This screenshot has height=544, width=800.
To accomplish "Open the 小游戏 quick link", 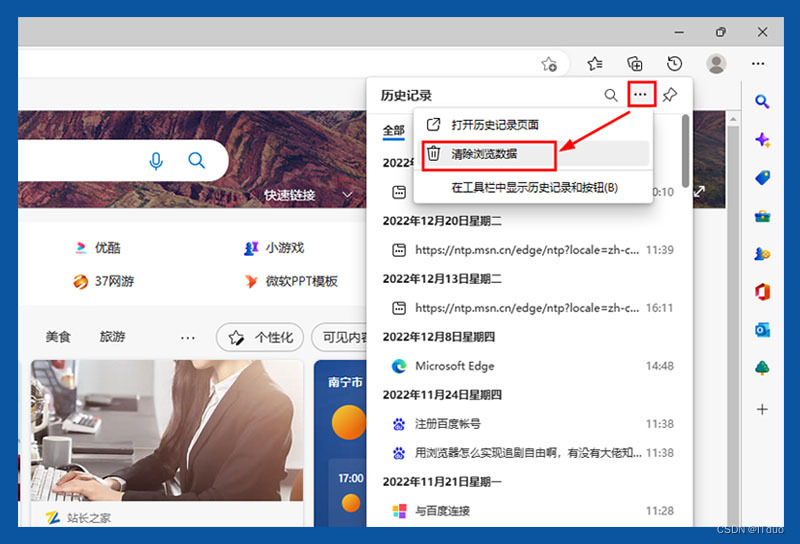I will pos(274,248).
